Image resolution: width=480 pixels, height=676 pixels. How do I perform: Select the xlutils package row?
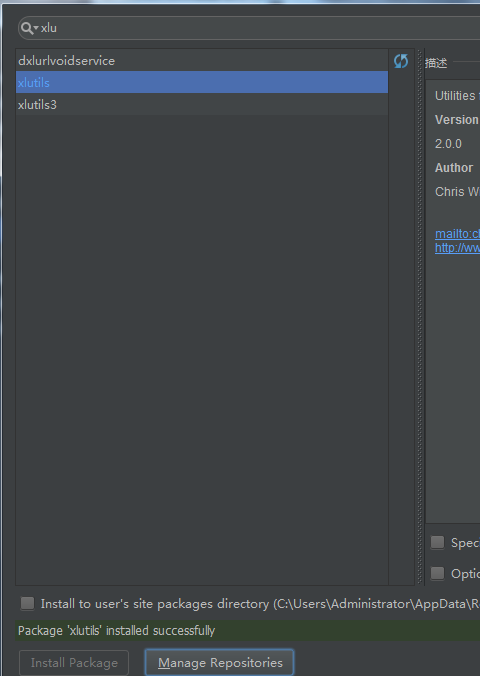tap(202, 82)
